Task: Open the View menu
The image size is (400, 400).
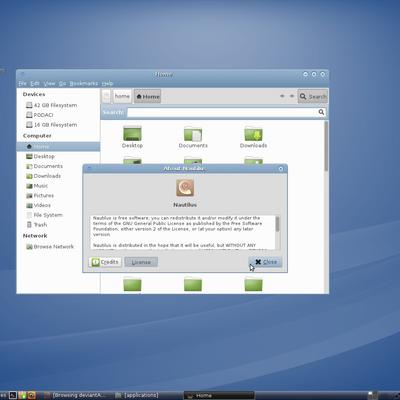Action: click(49, 83)
